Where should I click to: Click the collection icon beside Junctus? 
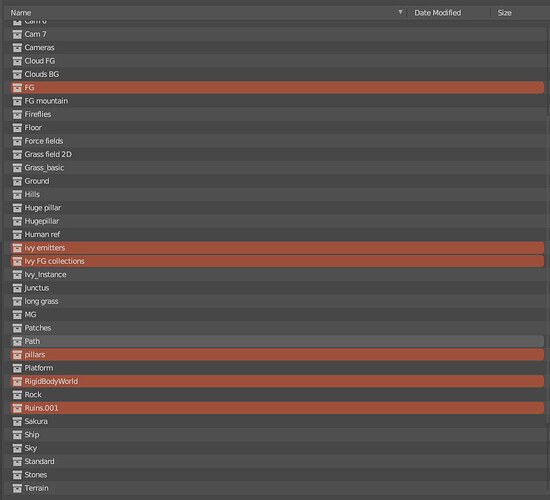tap(17, 288)
